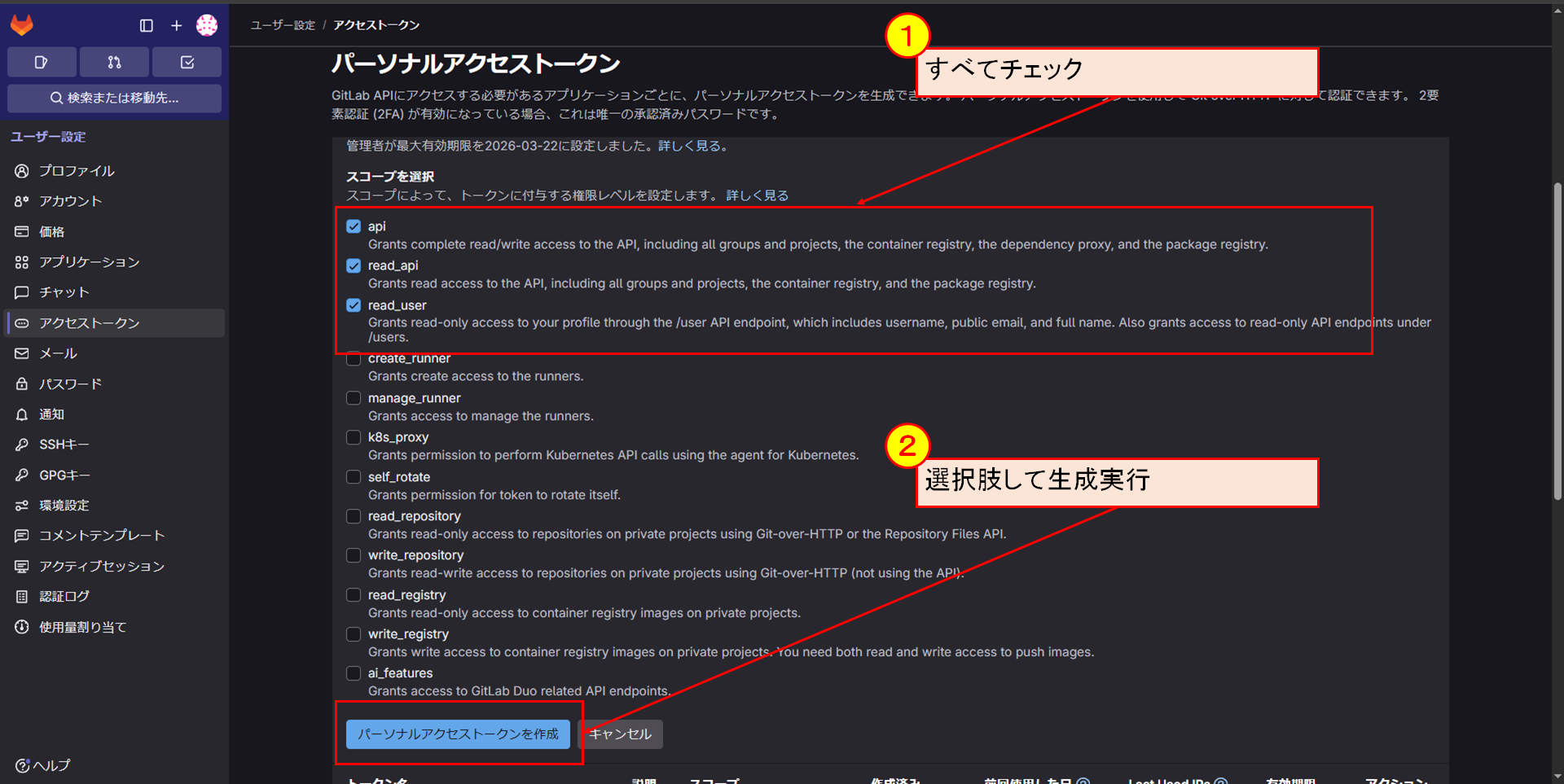The width and height of the screenshot is (1564, 784).
Task: Click the active sessions icon
Action: [22, 566]
